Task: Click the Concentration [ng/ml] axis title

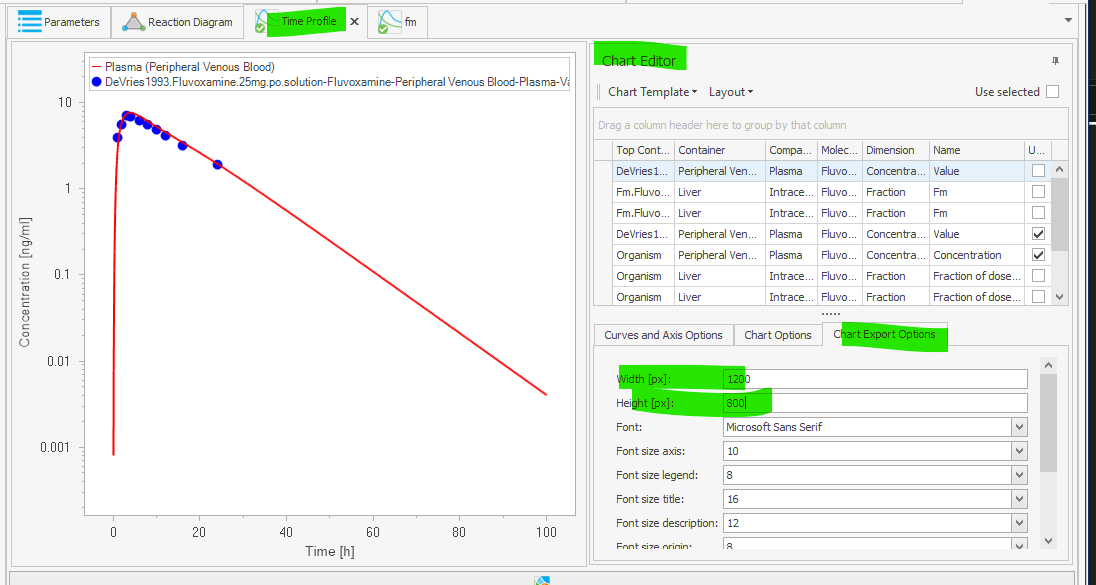Action: tap(25, 282)
